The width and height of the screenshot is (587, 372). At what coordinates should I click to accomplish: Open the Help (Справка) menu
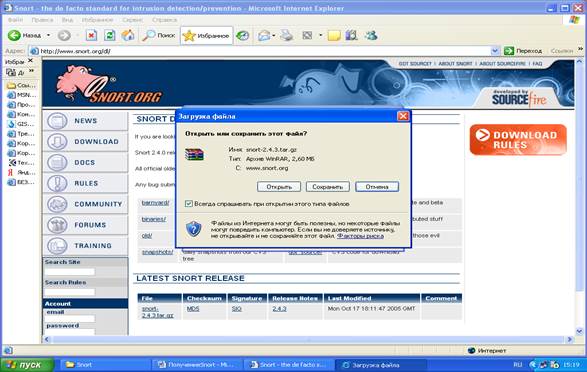coord(165,20)
